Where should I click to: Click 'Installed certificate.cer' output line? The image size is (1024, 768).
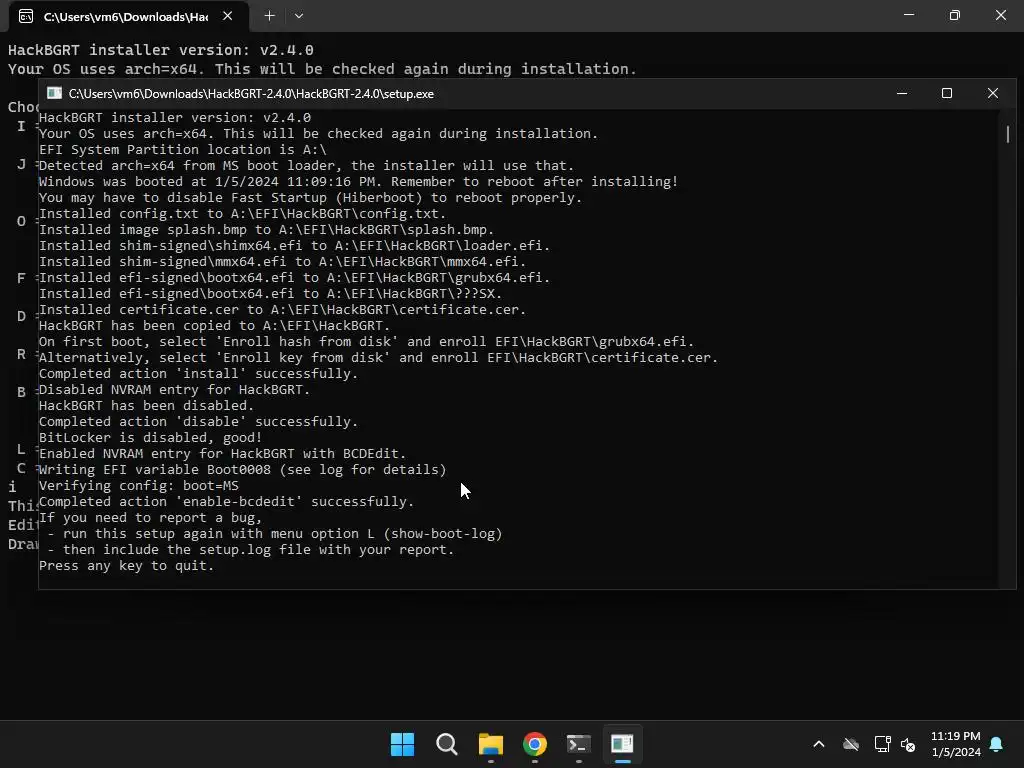[282, 310]
